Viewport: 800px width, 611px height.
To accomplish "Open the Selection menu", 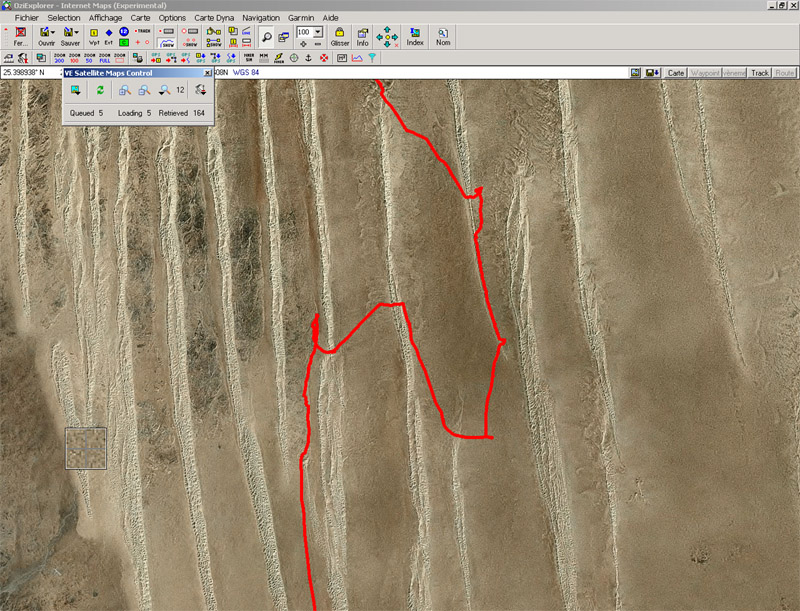I will pyautogui.click(x=64, y=17).
